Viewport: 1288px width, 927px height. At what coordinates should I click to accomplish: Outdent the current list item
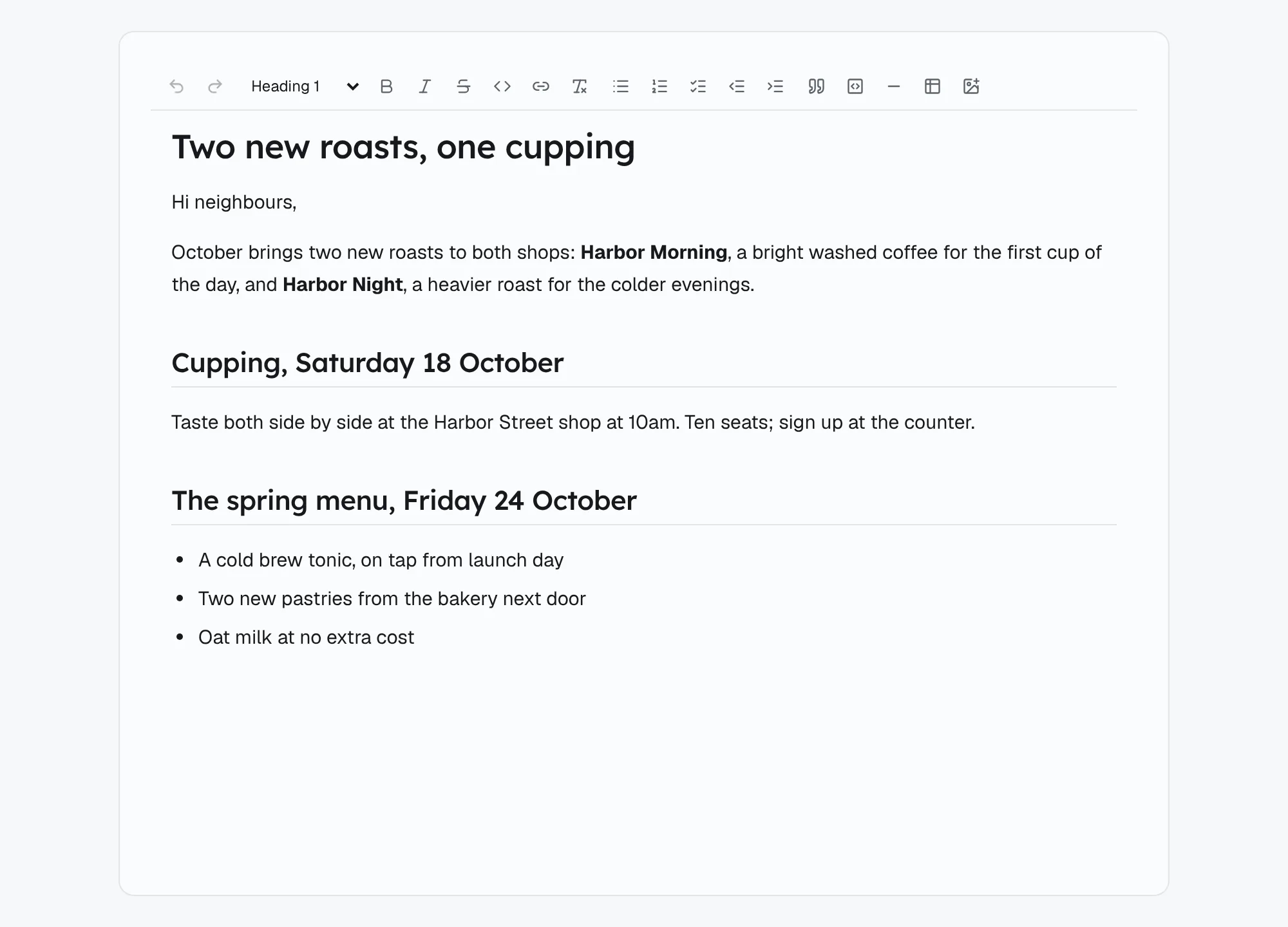click(737, 86)
